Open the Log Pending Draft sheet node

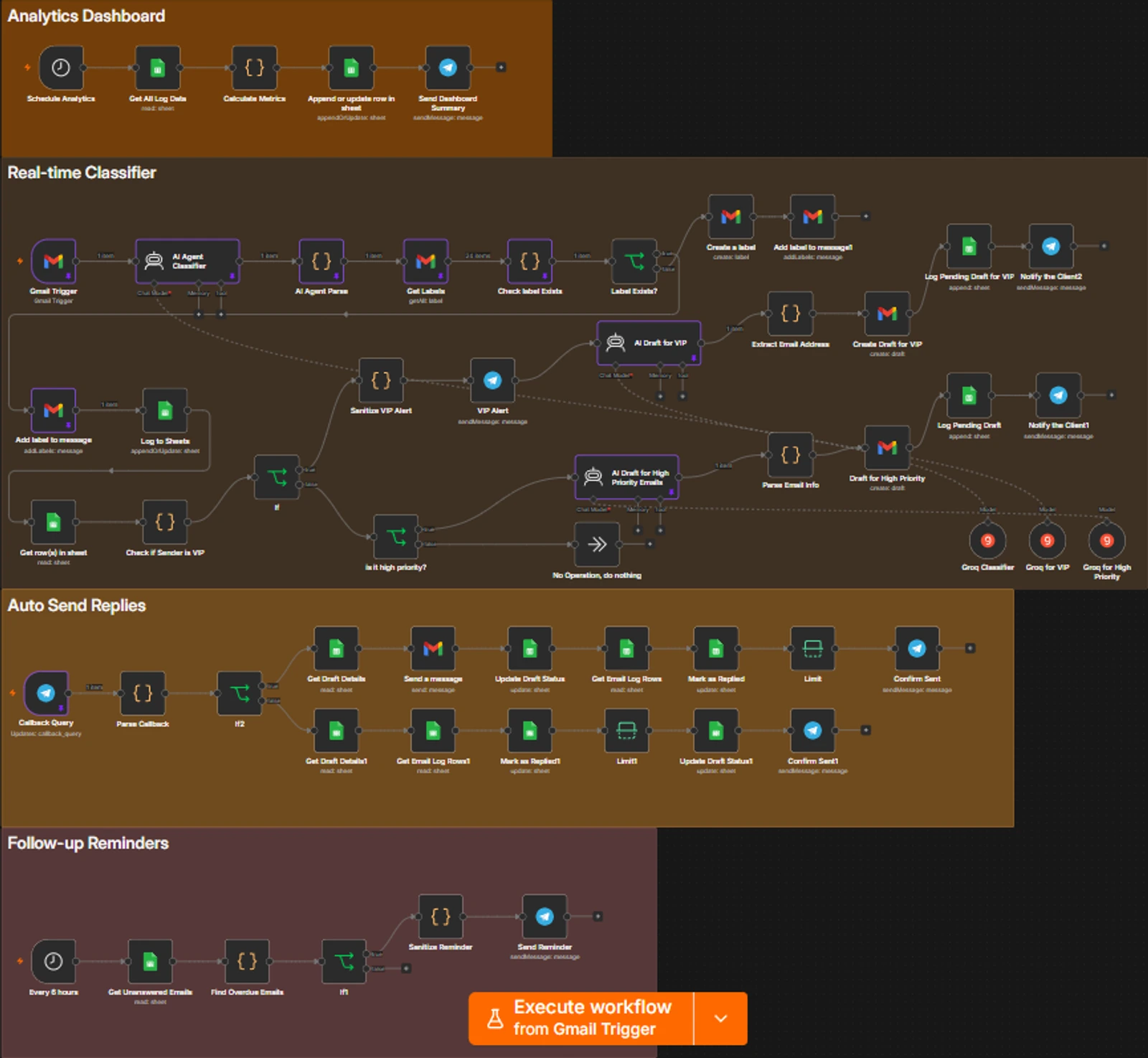[969, 395]
